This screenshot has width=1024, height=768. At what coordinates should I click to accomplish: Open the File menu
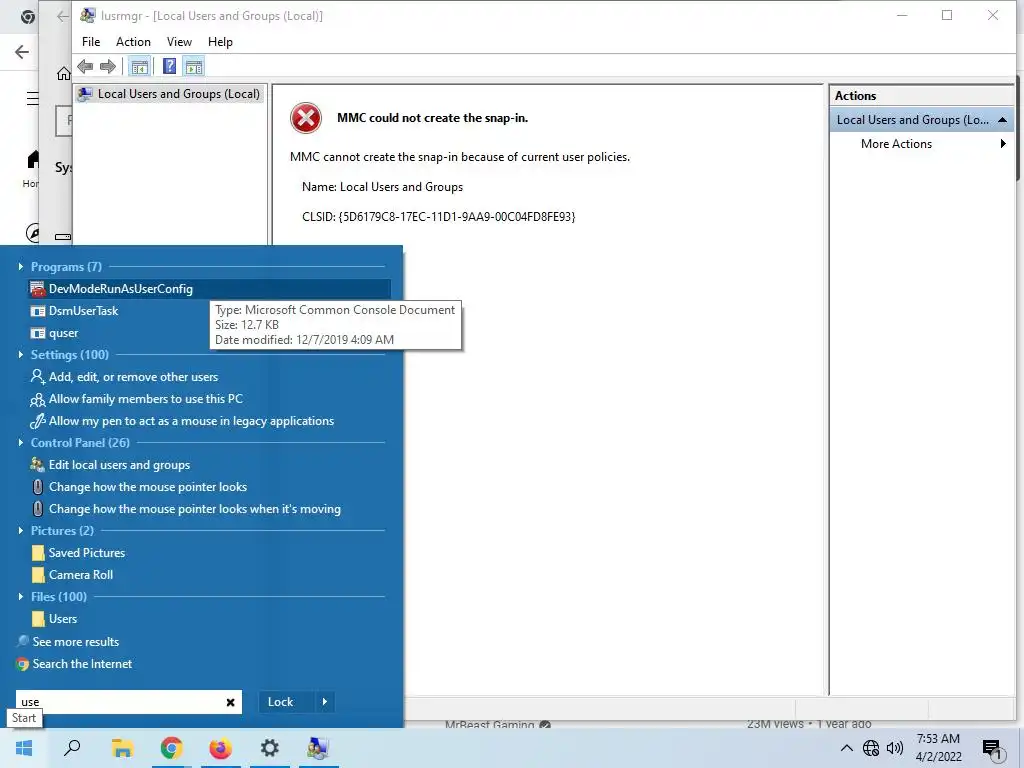pos(91,42)
